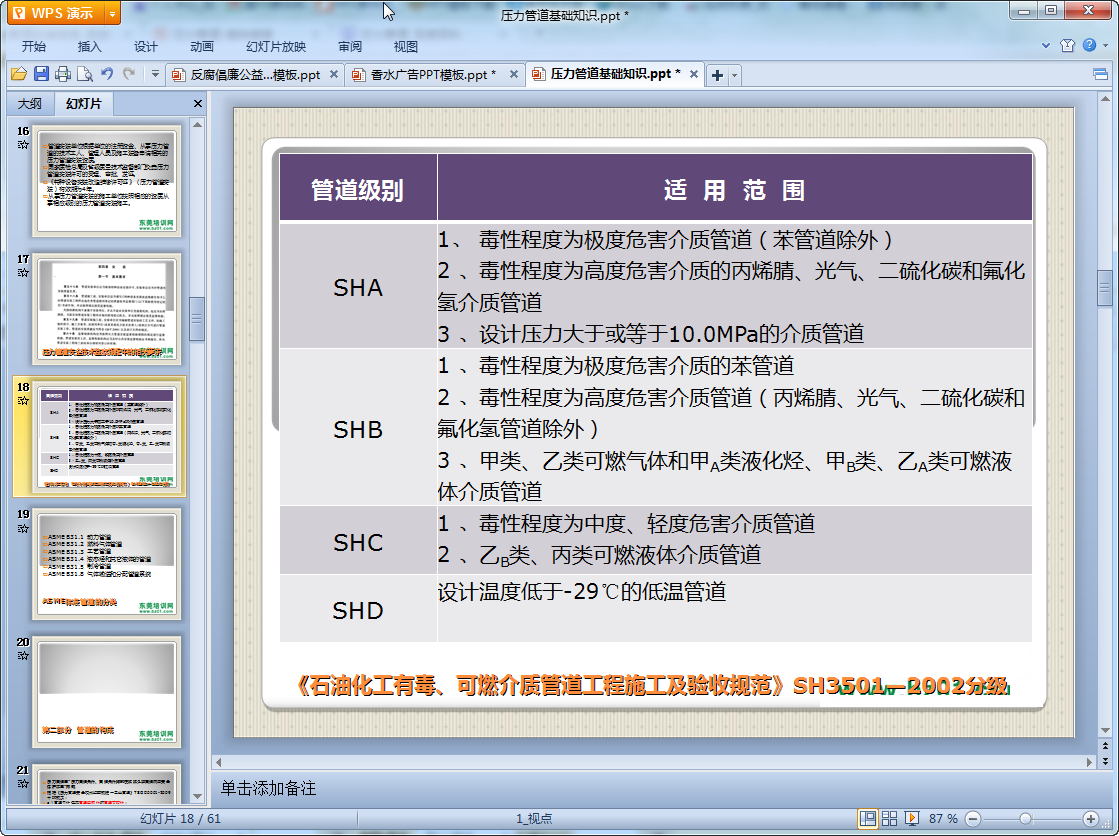
Task: Click the 单击添加备注 notes field
Action: pos(659,788)
